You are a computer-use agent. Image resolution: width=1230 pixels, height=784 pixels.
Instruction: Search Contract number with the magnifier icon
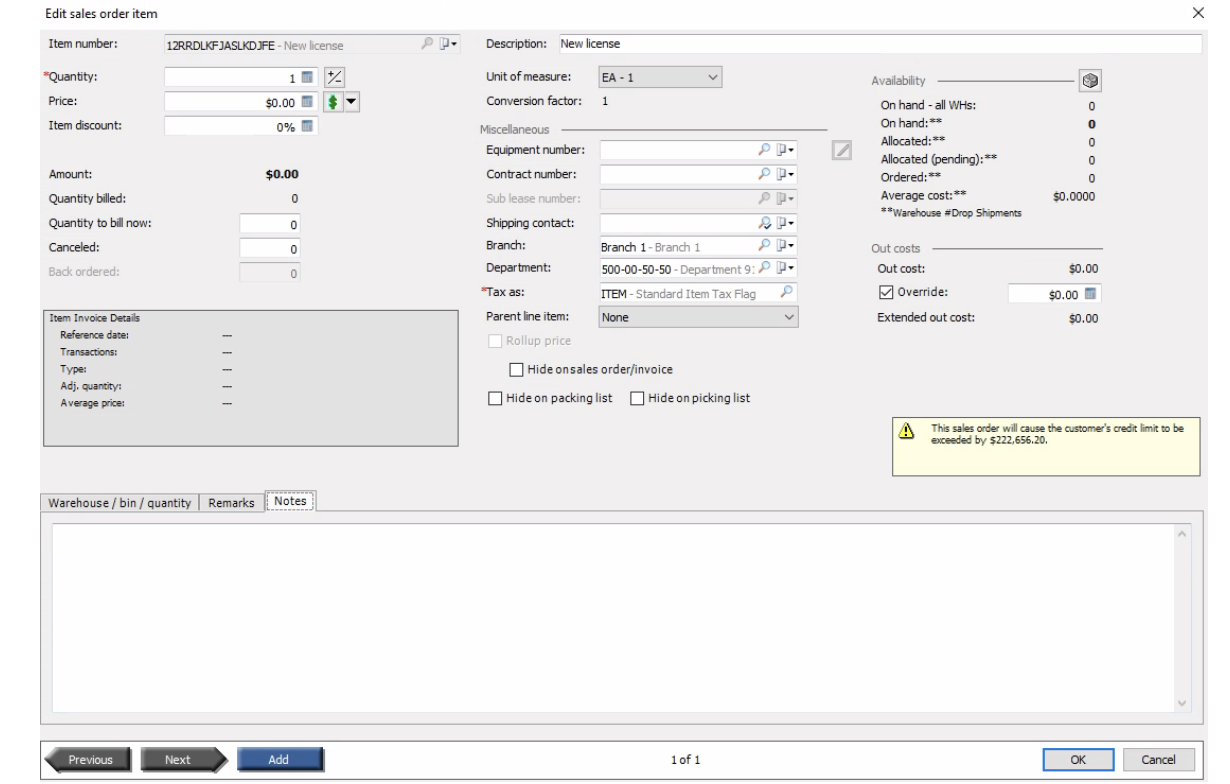tap(765, 174)
